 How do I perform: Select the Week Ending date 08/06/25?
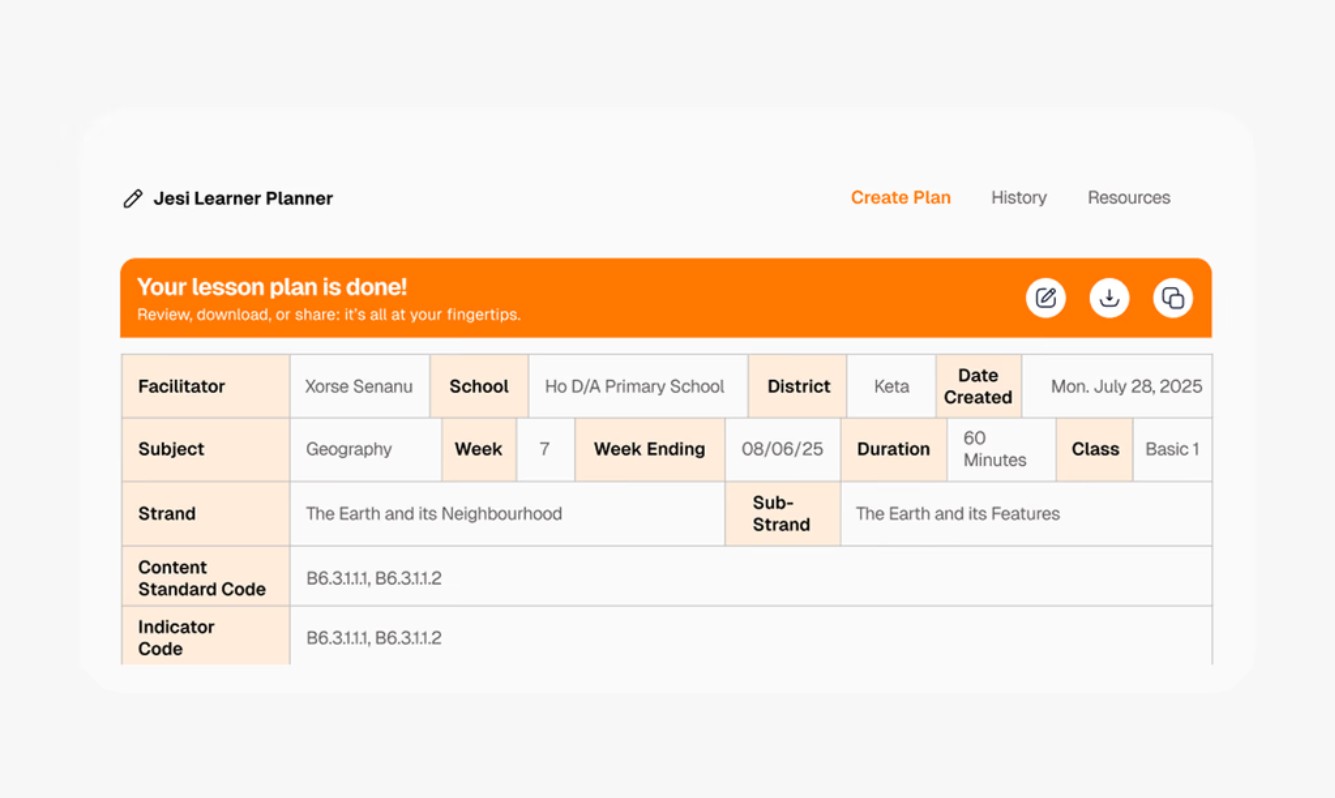click(782, 449)
